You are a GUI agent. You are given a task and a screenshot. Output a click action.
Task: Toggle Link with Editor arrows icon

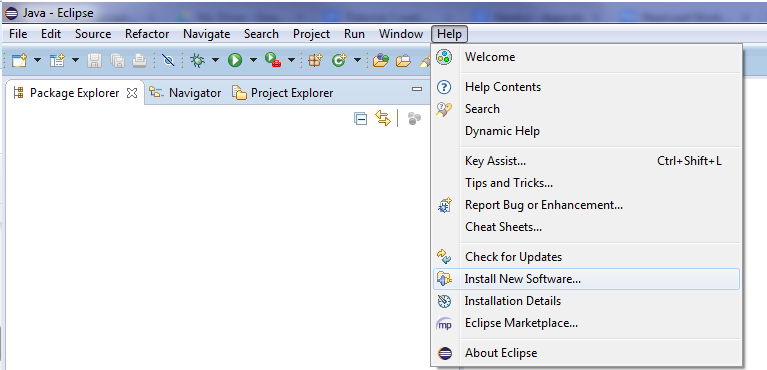383,118
